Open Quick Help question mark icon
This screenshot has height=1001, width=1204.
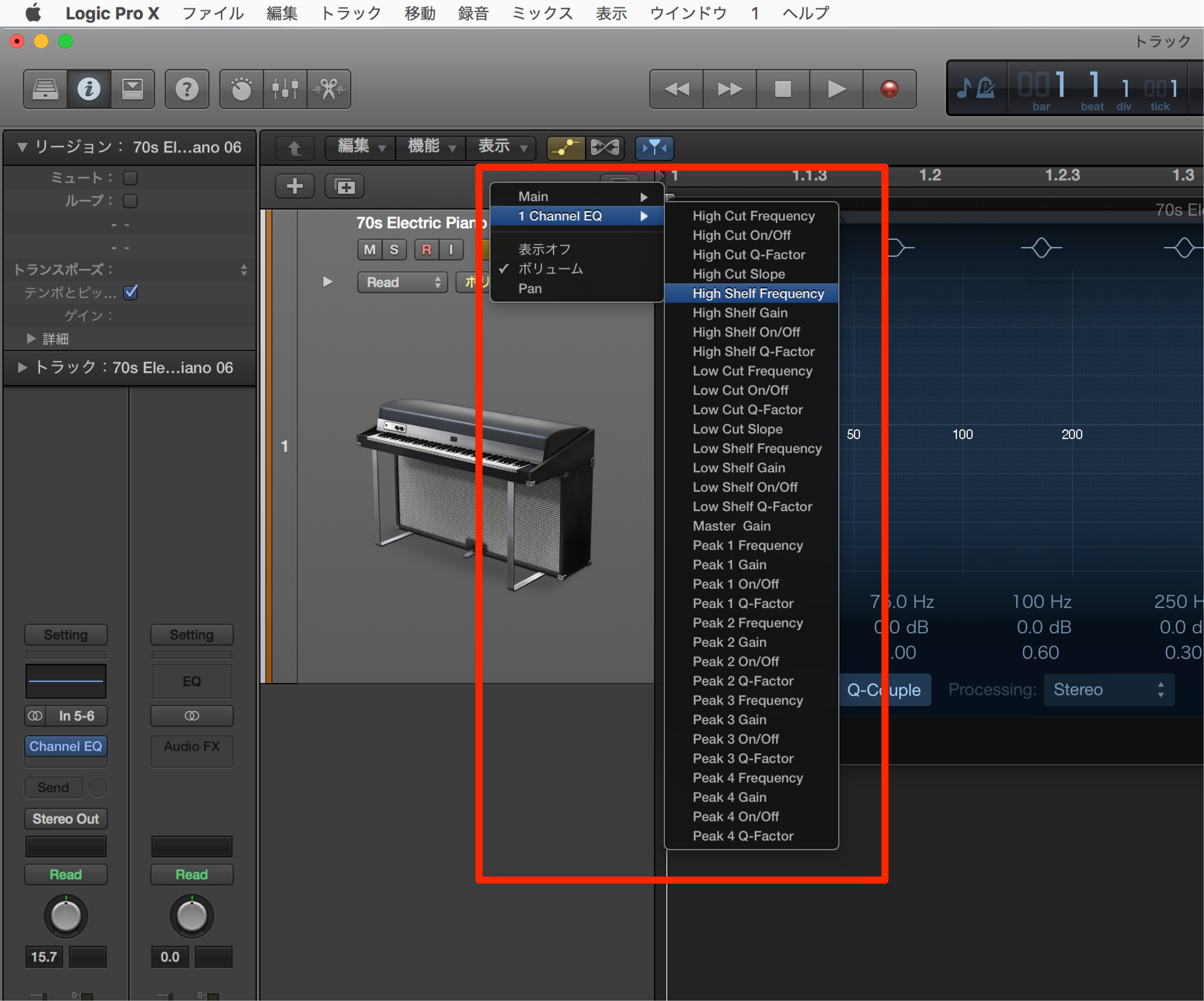pos(187,89)
